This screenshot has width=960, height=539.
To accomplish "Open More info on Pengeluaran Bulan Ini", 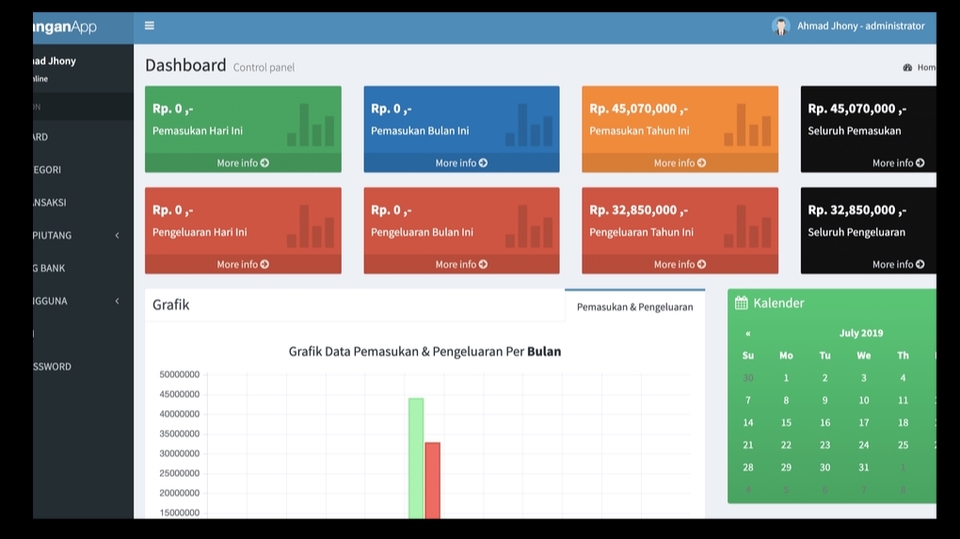I will (462, 265).
